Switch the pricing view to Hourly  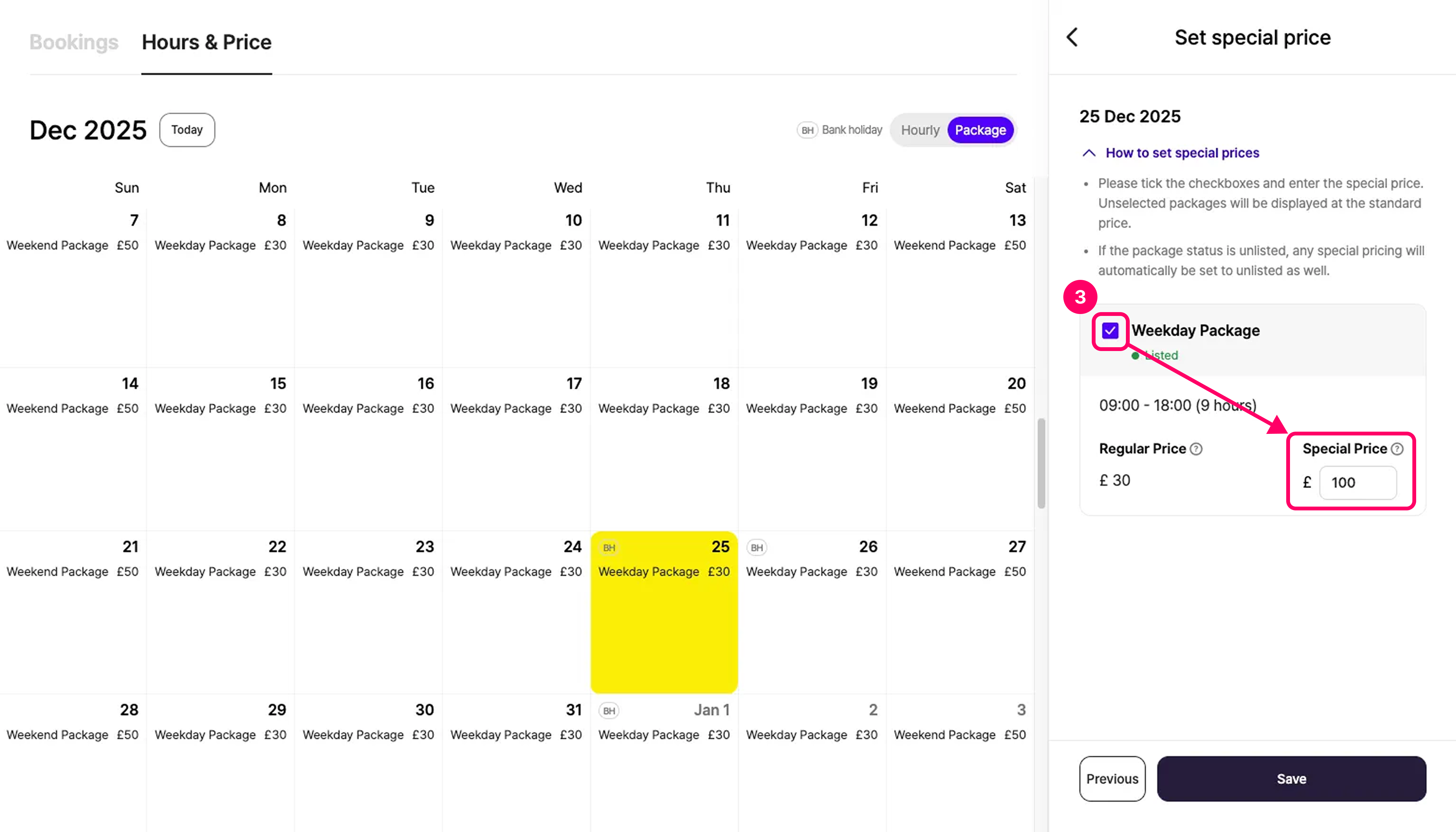[920, 130]
